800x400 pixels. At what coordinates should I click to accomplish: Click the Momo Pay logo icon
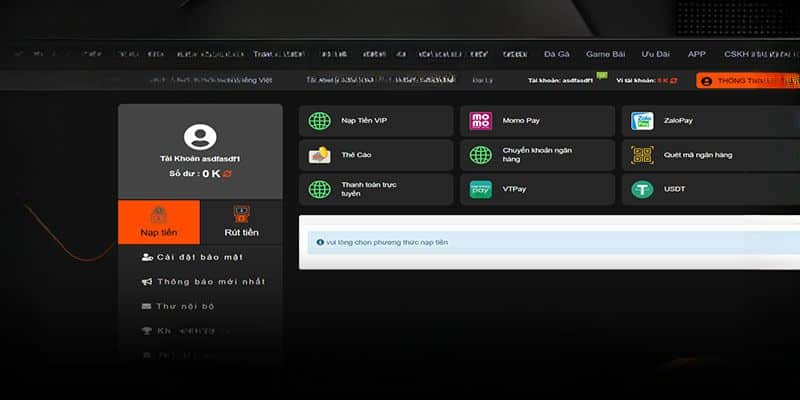[481, 121]
